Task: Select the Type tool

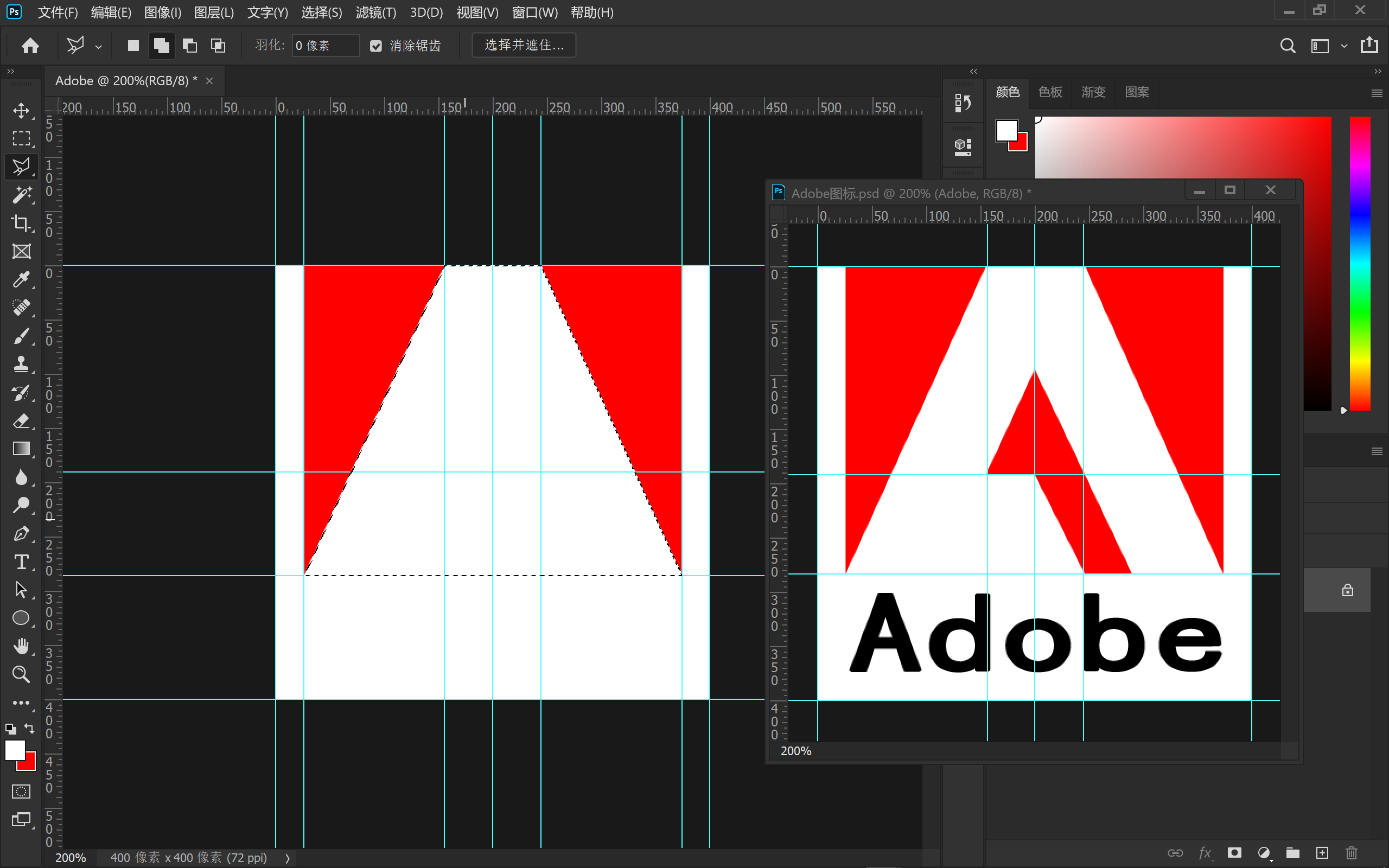Action: click(21, 561)
